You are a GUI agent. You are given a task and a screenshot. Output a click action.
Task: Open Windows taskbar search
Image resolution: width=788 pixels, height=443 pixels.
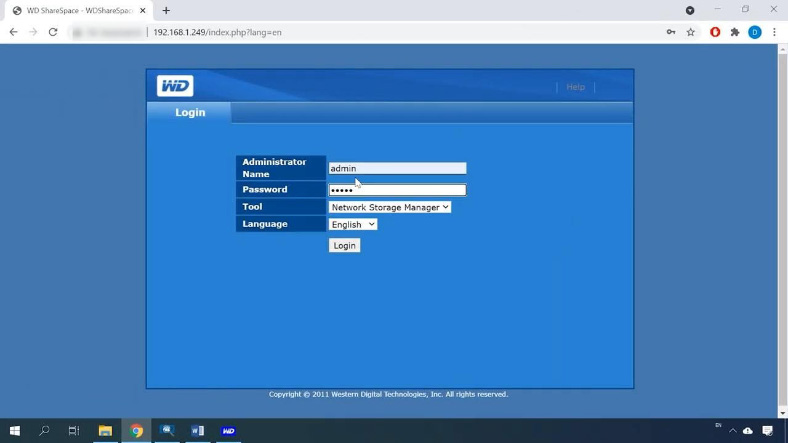(x=44, y=430)
